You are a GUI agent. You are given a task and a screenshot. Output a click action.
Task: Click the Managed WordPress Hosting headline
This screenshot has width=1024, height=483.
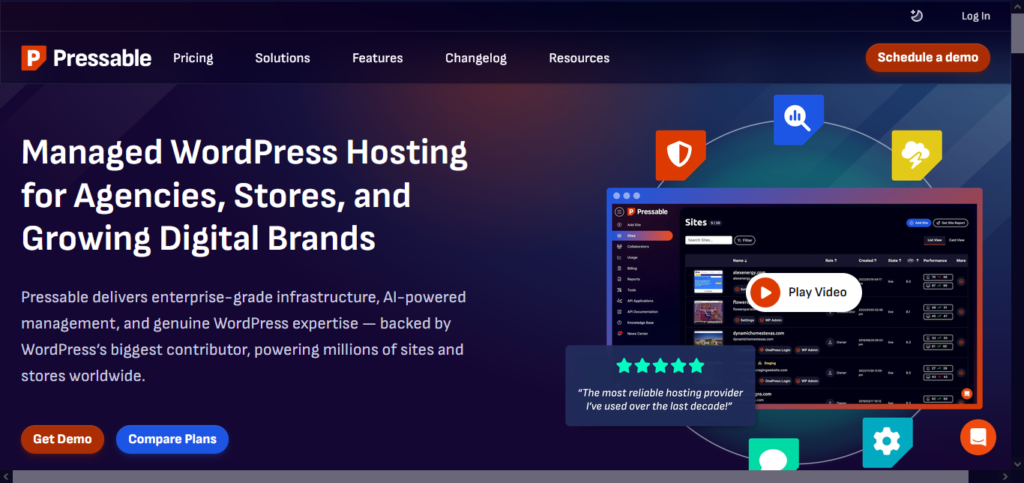pos(244,196)
